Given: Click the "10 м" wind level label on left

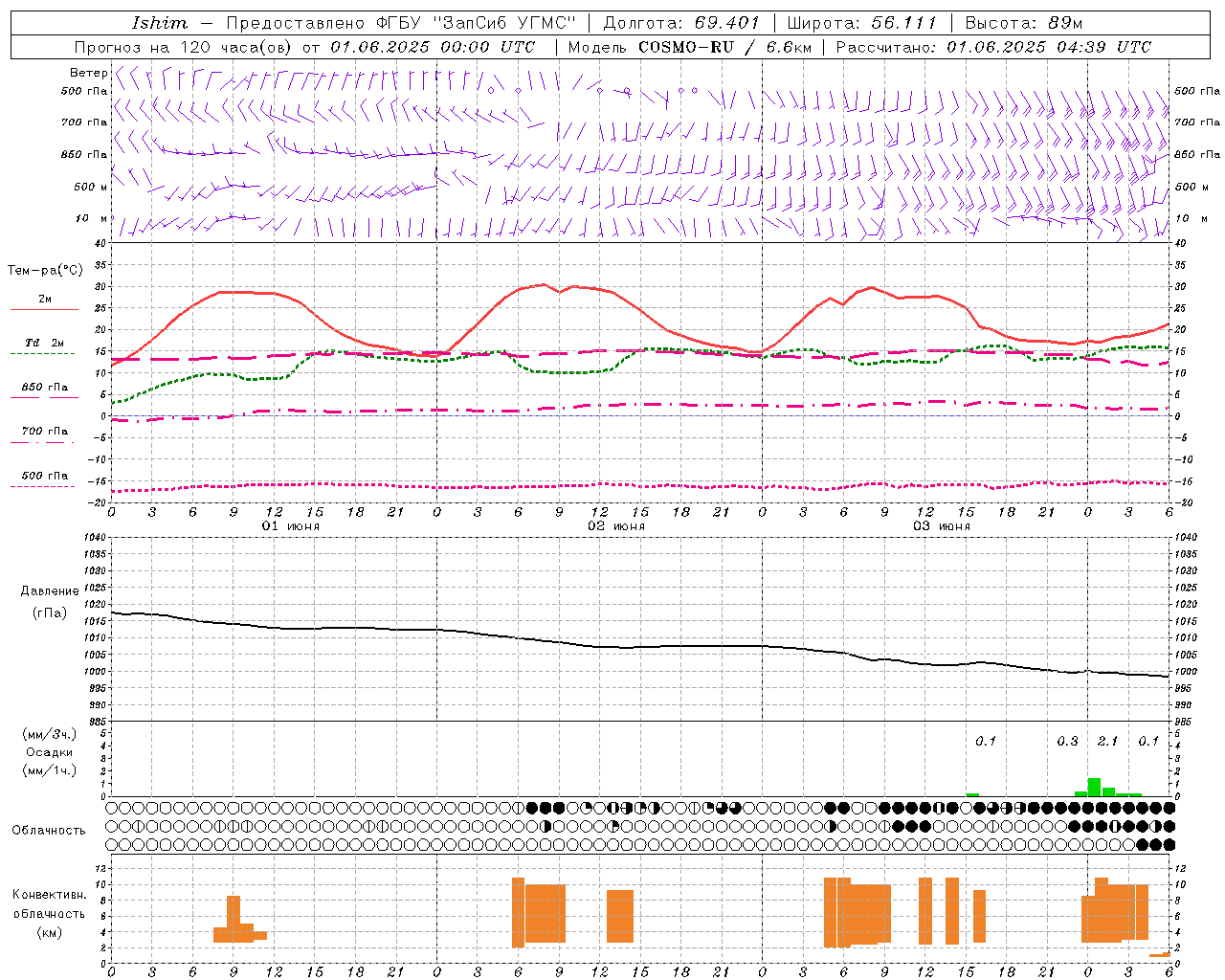Looking at the screenshot, I should (91, 218).
